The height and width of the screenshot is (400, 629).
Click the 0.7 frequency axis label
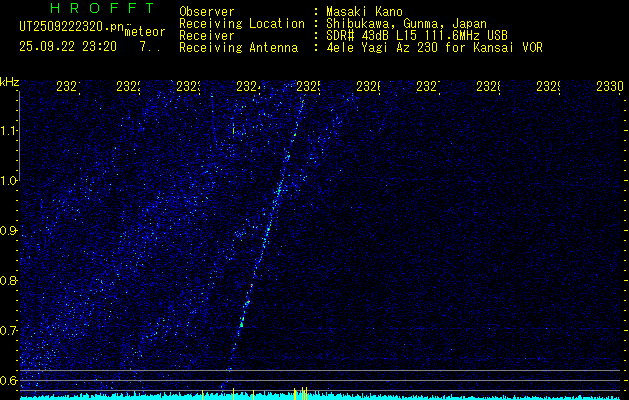point(9,331)
